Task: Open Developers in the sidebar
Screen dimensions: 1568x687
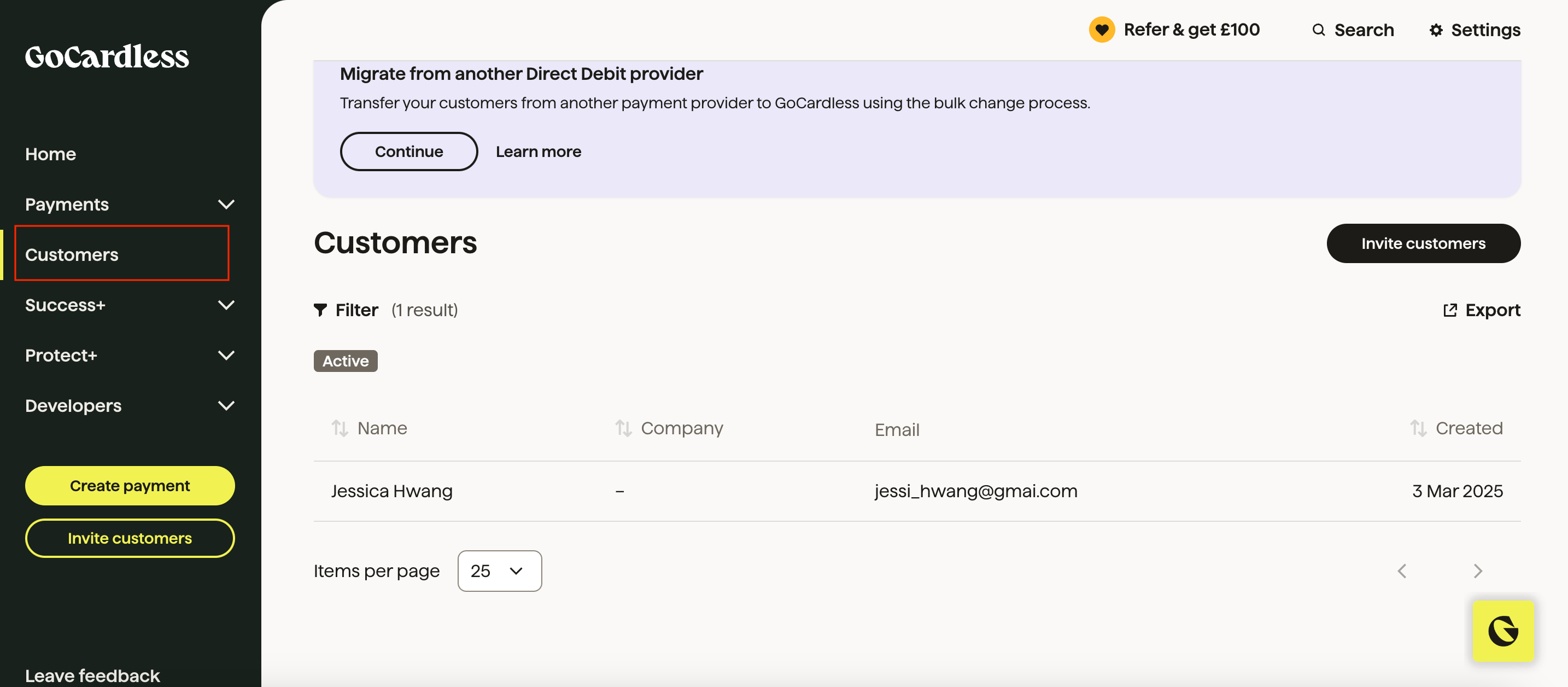Action: [73, 406]
